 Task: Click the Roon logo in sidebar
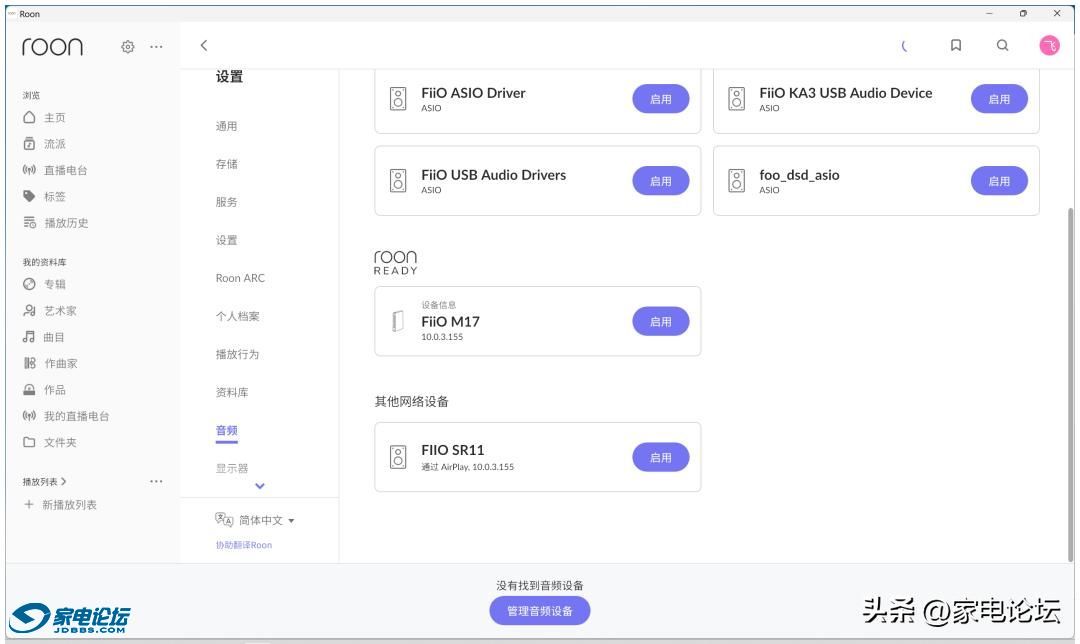point(52,47)
